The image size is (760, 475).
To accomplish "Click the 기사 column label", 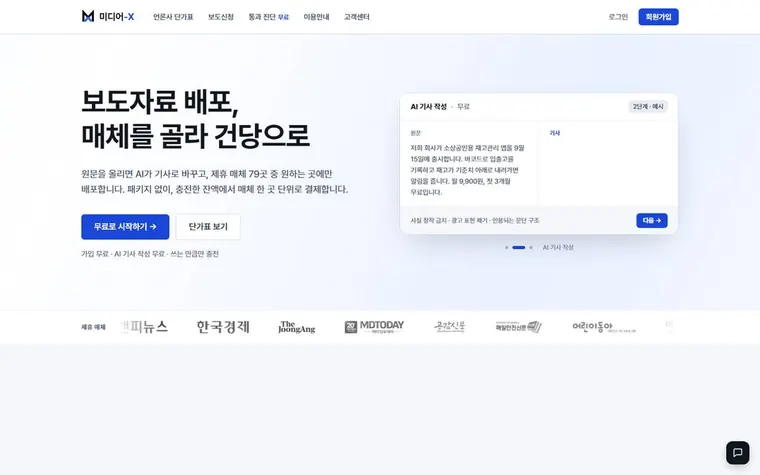I will [554, 133].
